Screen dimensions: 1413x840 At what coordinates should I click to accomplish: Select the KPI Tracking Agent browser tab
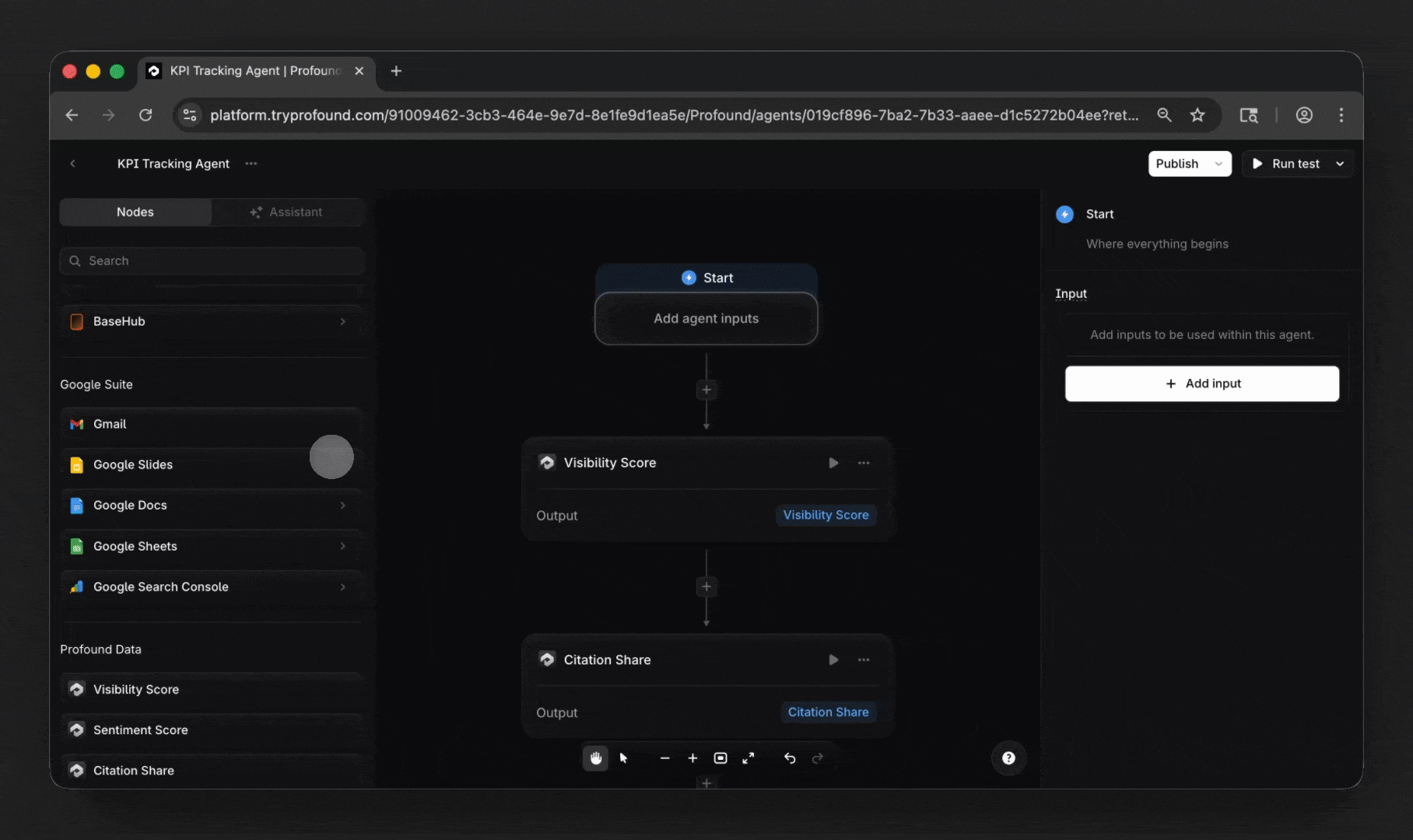[x=257, y=71]
